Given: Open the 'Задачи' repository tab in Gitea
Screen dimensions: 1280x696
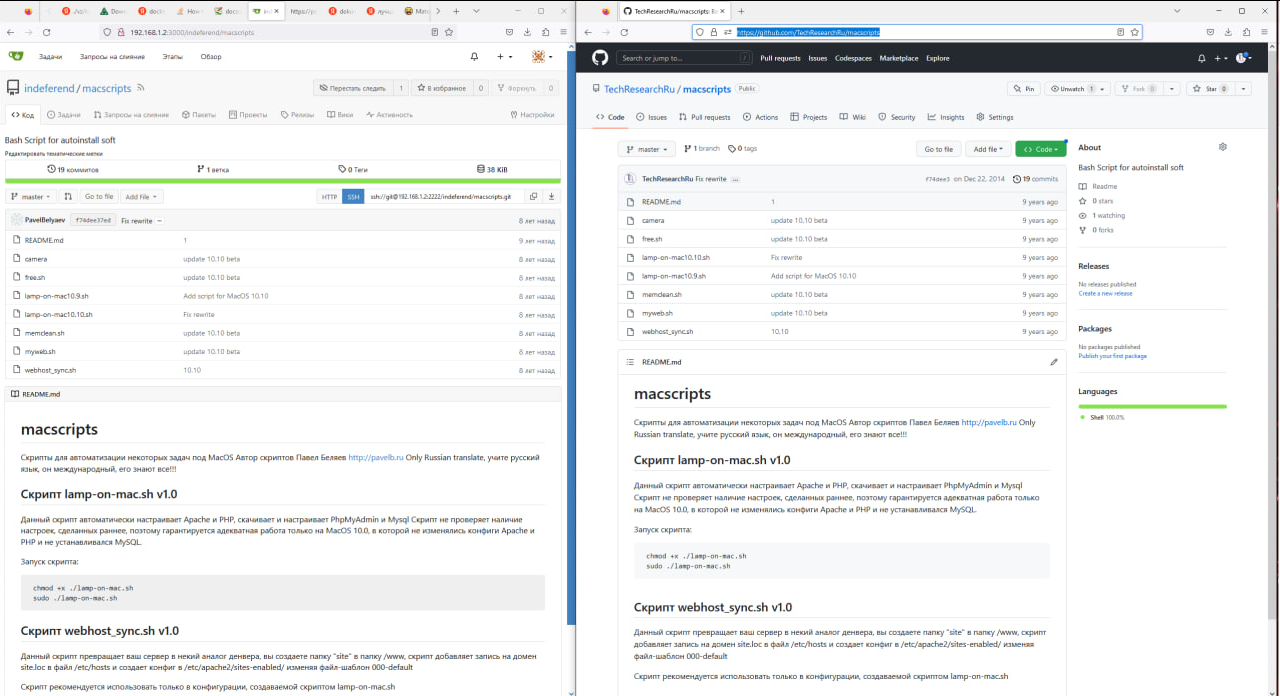Looking at the screenshot, I should click(63, 115).
